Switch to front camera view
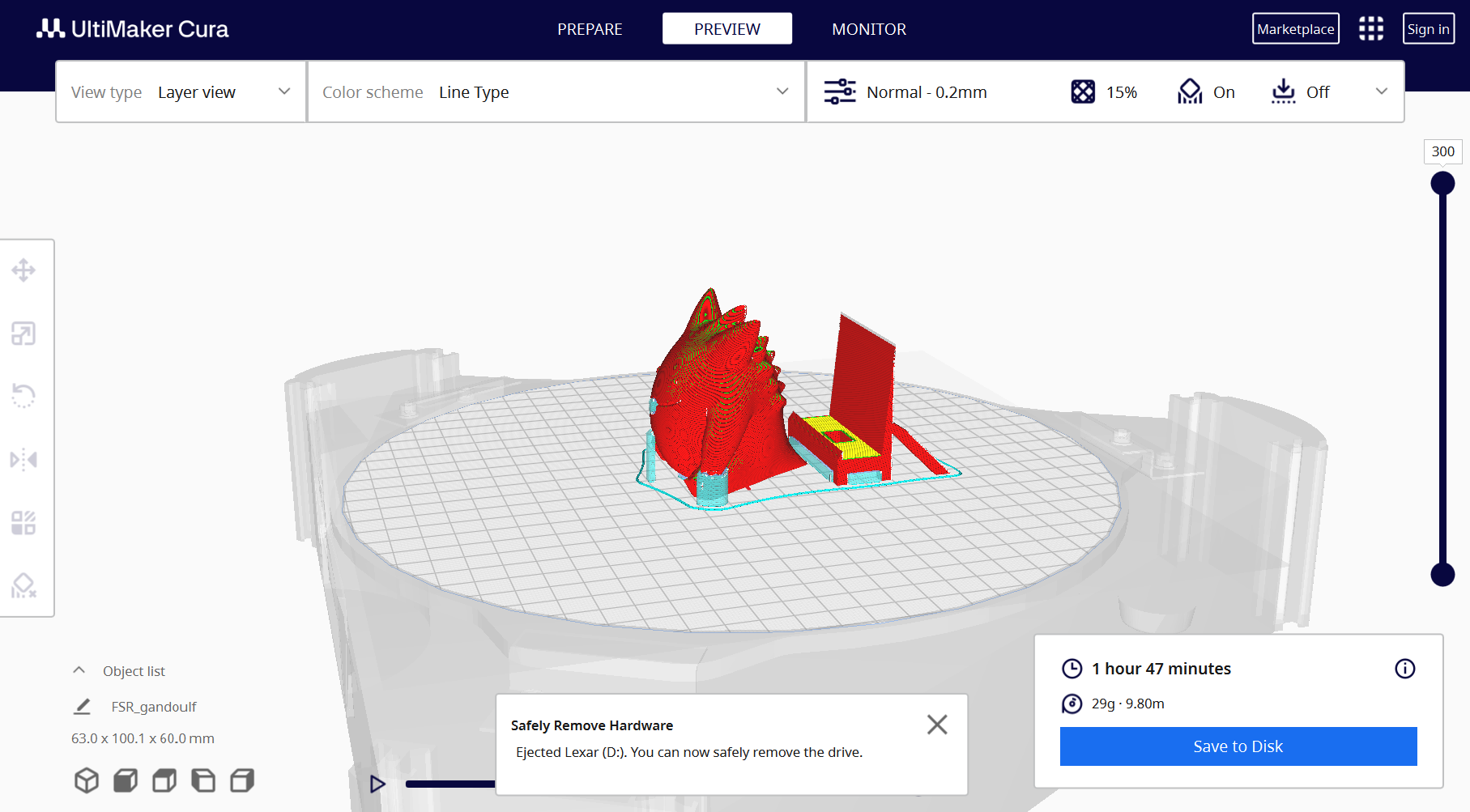The image size is (1470, 812). (x=126, y=780)
